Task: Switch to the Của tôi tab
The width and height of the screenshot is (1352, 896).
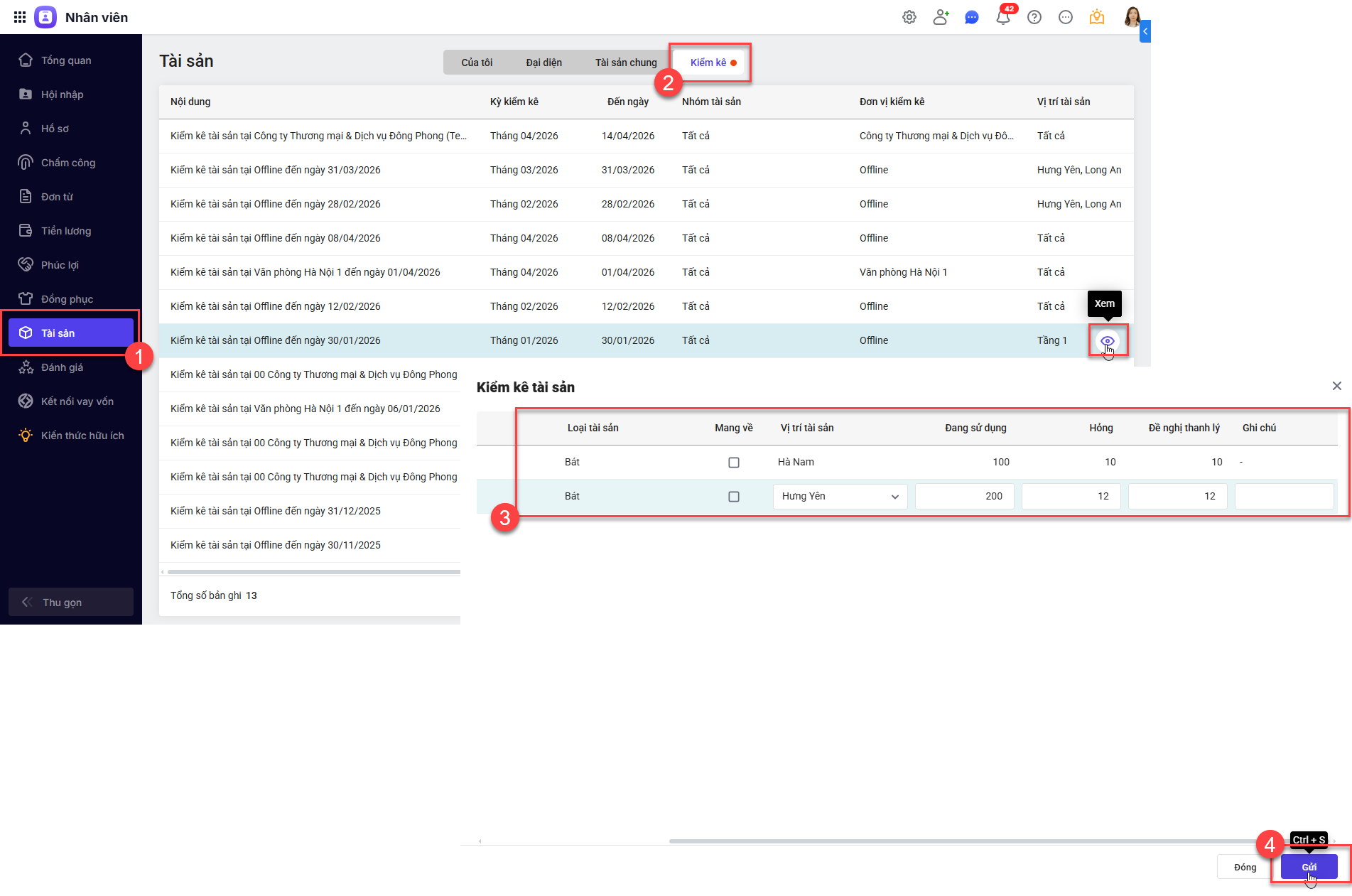Action: point(477,63)
